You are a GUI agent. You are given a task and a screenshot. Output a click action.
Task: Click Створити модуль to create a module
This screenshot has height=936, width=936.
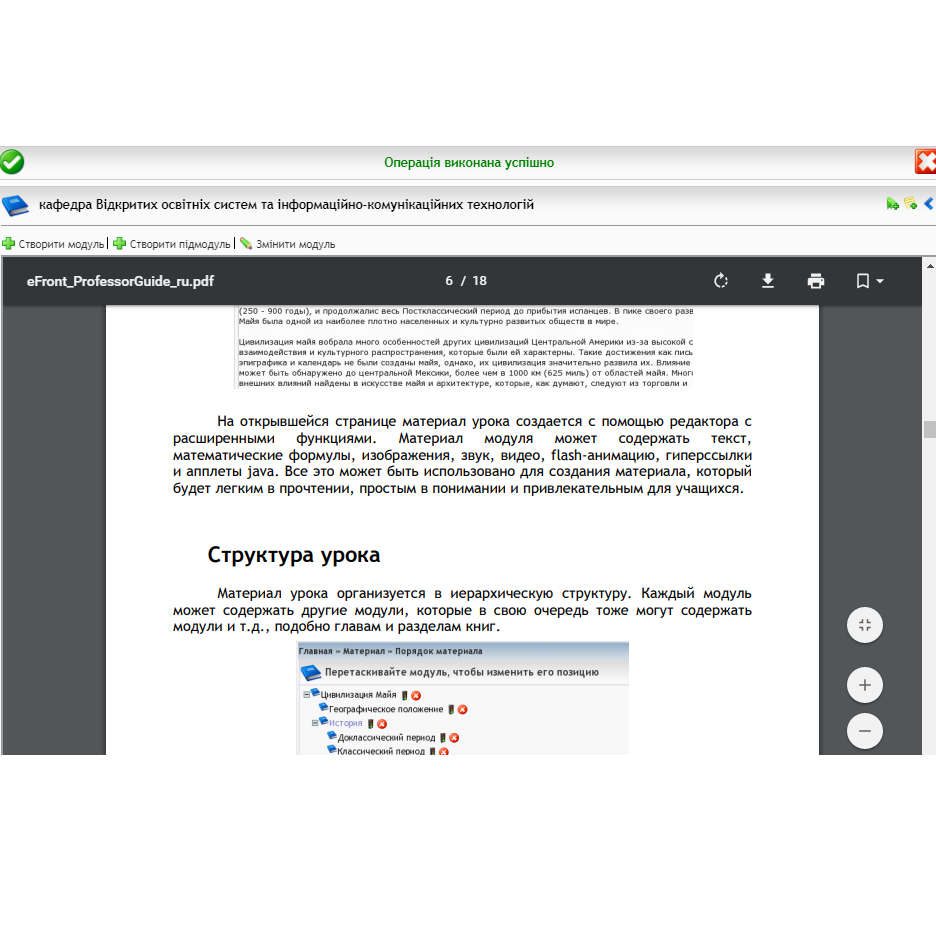56,243
